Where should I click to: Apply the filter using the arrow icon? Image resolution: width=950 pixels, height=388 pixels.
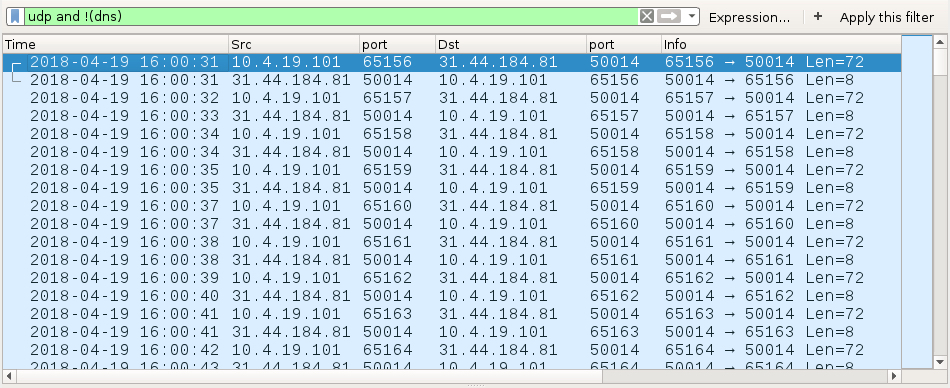click(x=669, y=16)
